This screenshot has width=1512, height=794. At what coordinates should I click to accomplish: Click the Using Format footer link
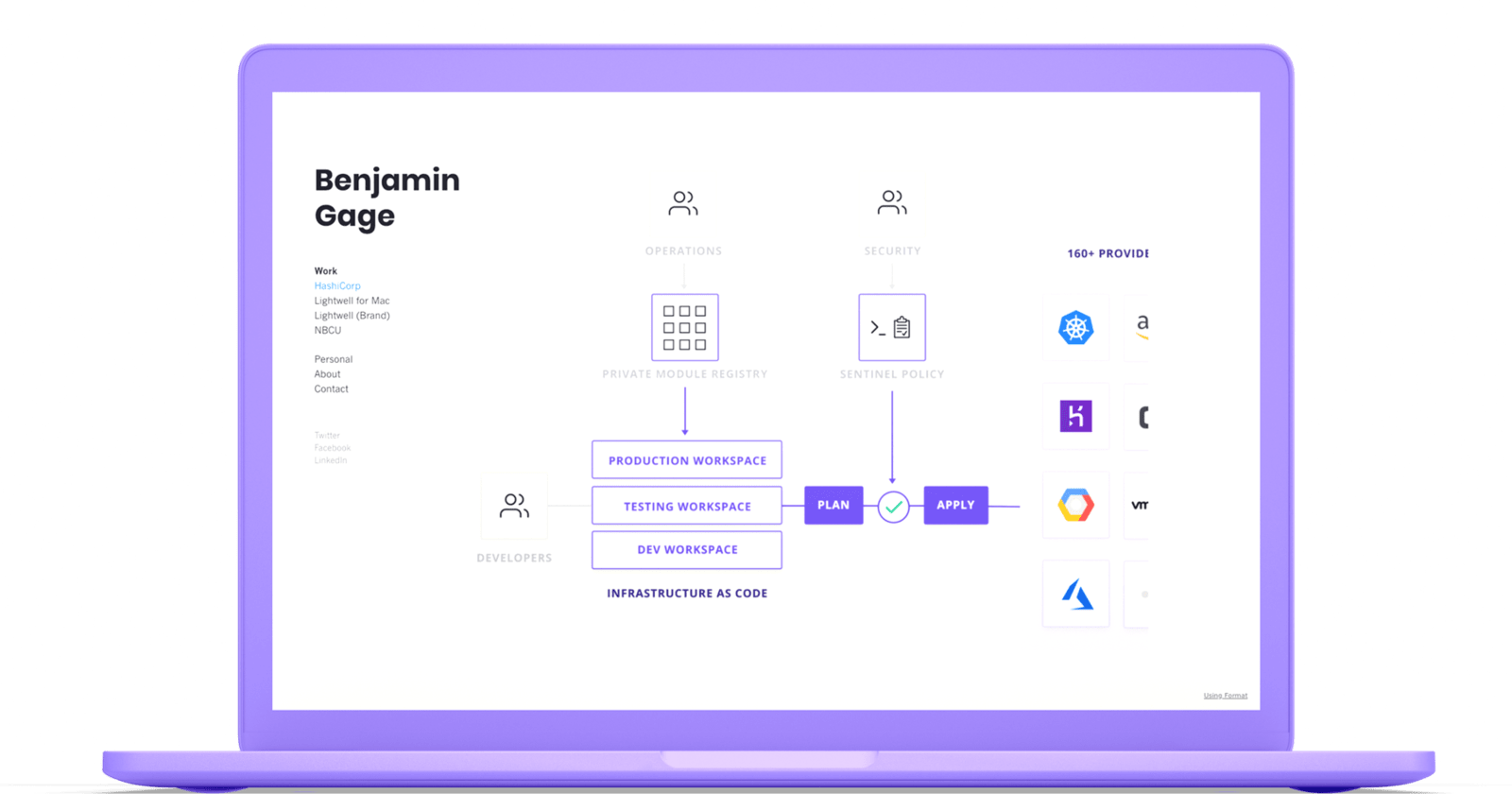(x=1225, y=696)
